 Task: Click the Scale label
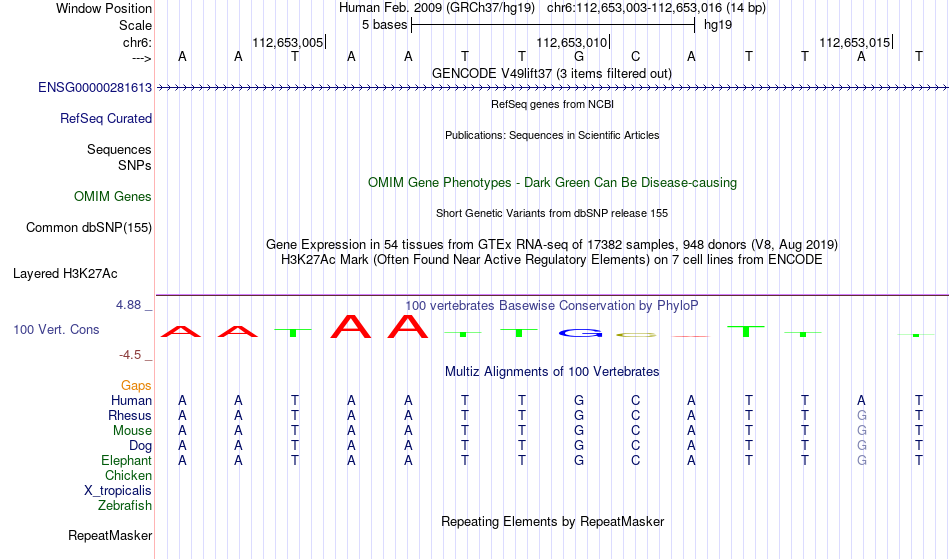click(135, 25)
